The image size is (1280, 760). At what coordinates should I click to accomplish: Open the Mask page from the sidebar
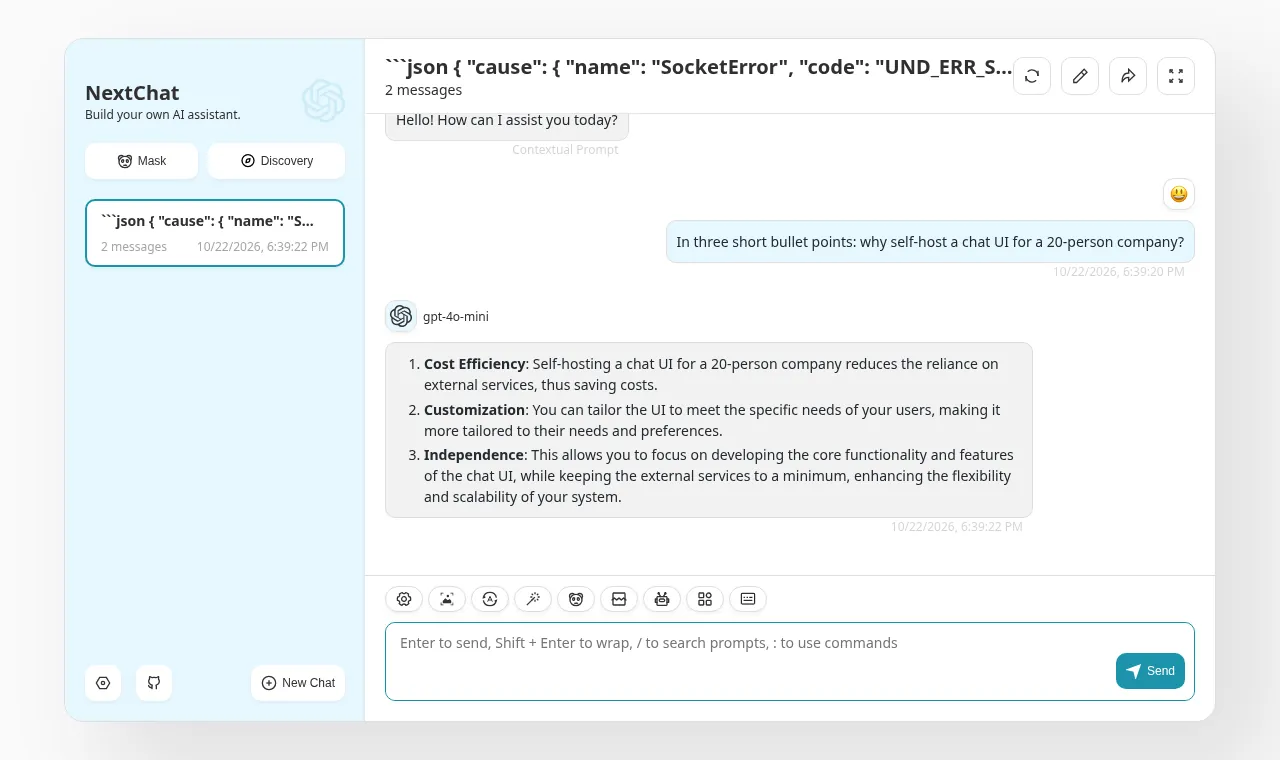(x=141, y=161)
